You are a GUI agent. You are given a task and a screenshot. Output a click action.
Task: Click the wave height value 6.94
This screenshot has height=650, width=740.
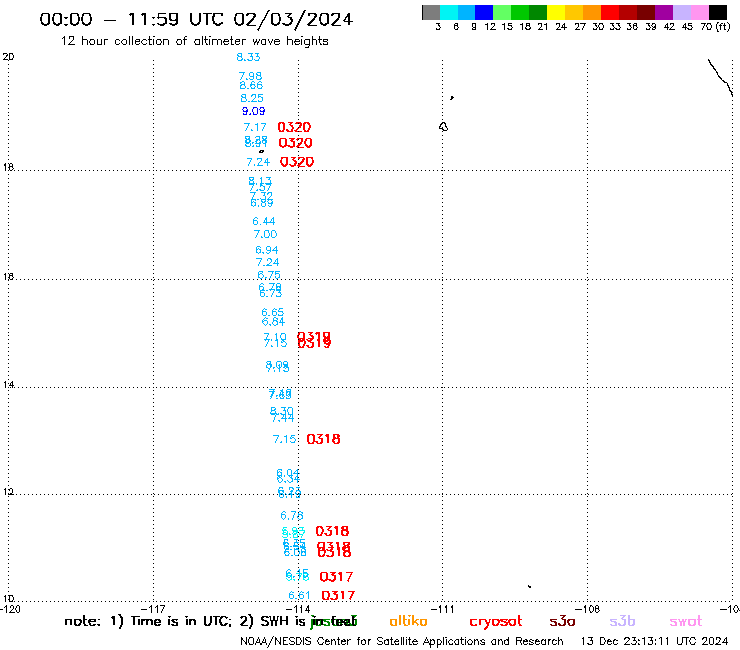click(267, 250)
